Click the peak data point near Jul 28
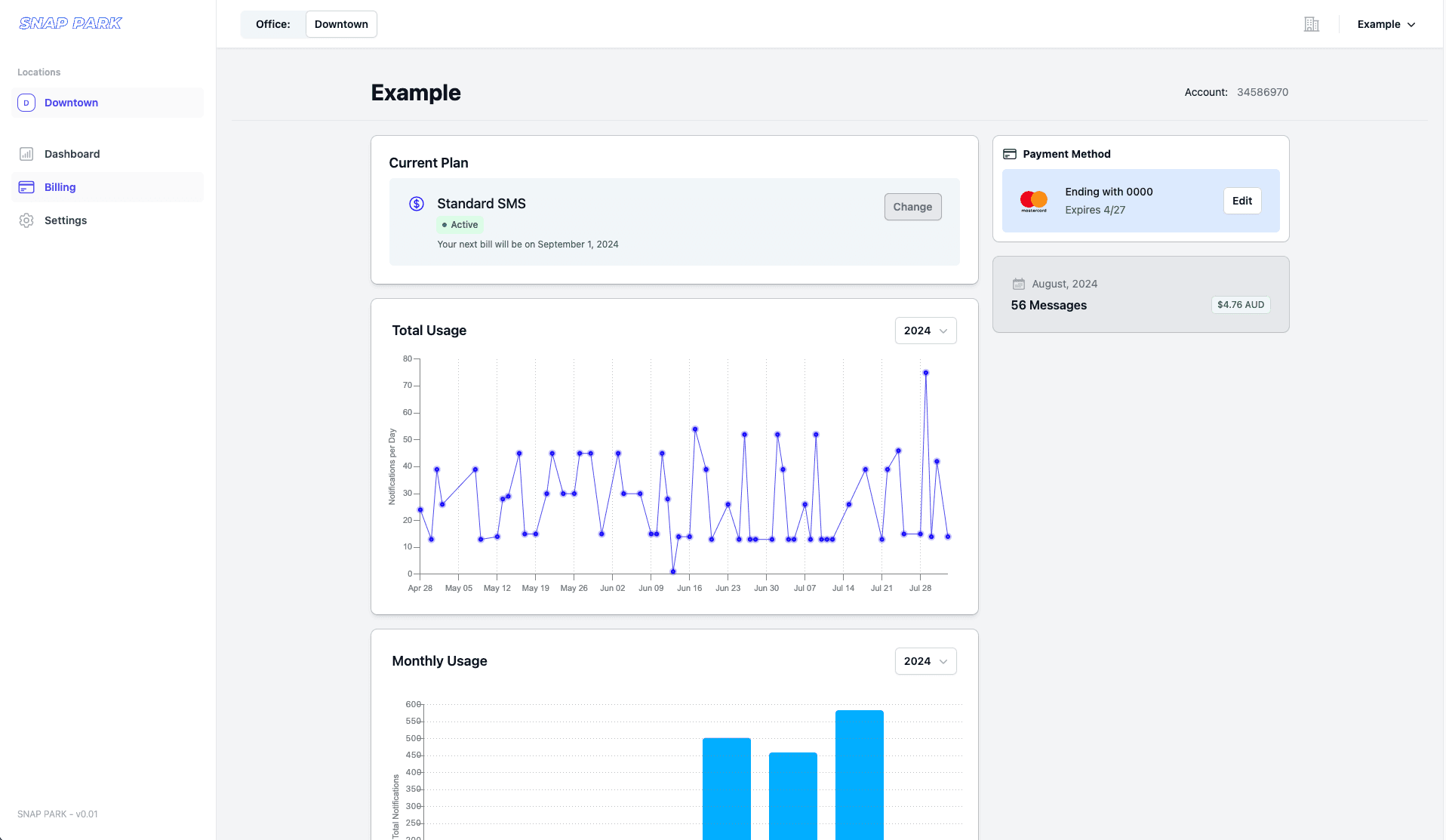Image resolution: width=1446 pixels, height=840 pixels. click(926, 373)
